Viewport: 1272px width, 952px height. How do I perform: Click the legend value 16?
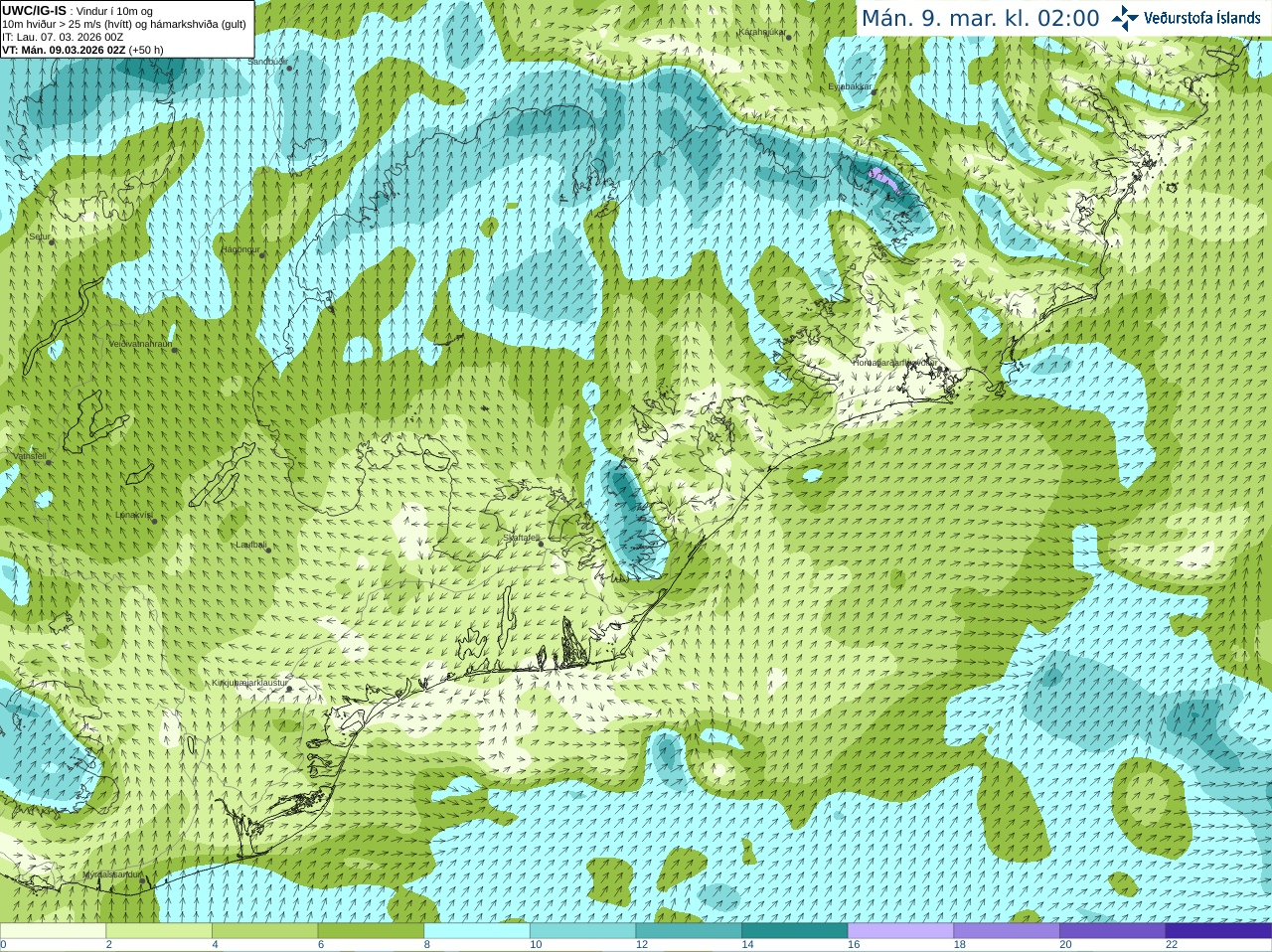pos(854,945)
